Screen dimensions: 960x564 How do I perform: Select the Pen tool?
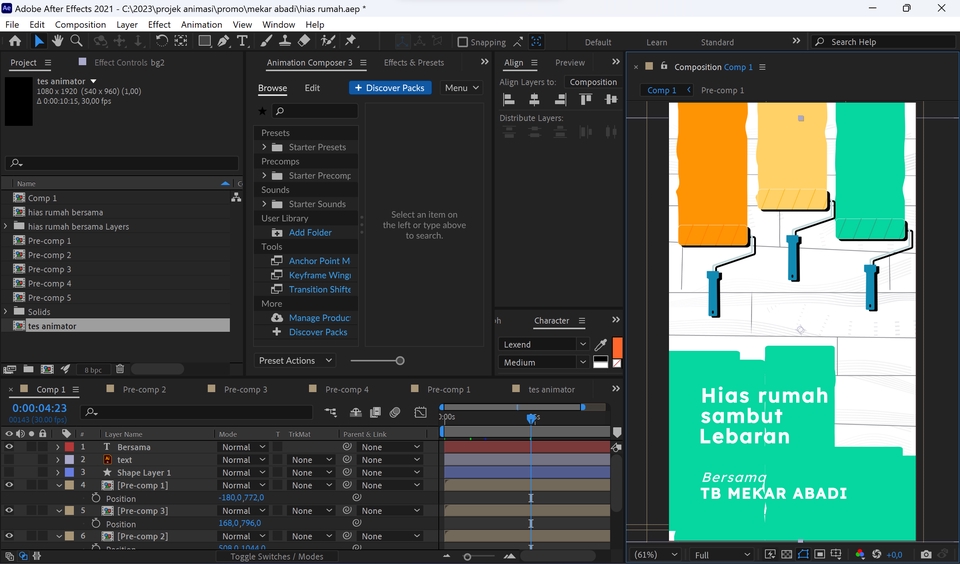tap(223, 41)
